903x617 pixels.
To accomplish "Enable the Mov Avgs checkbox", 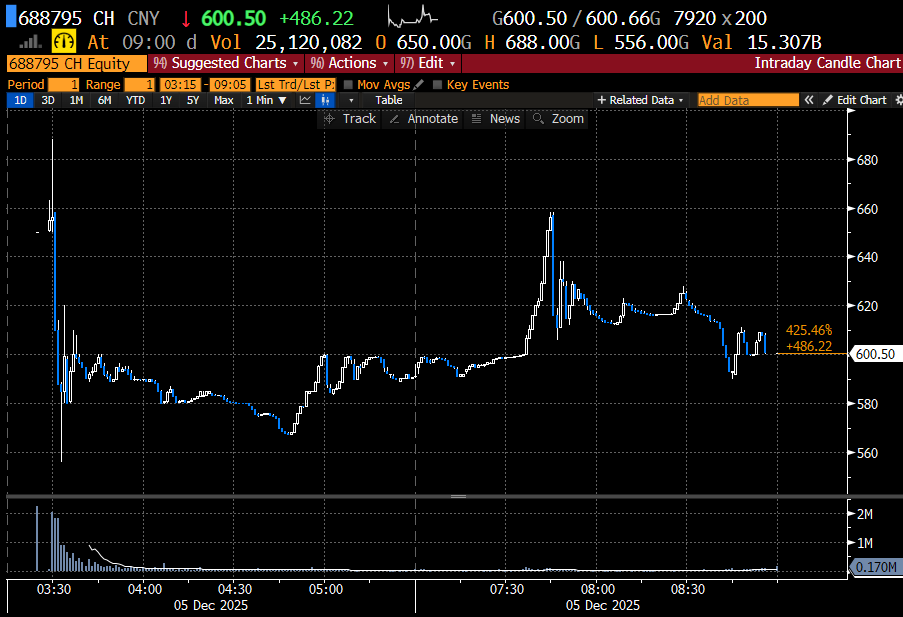I will [348, 85].
